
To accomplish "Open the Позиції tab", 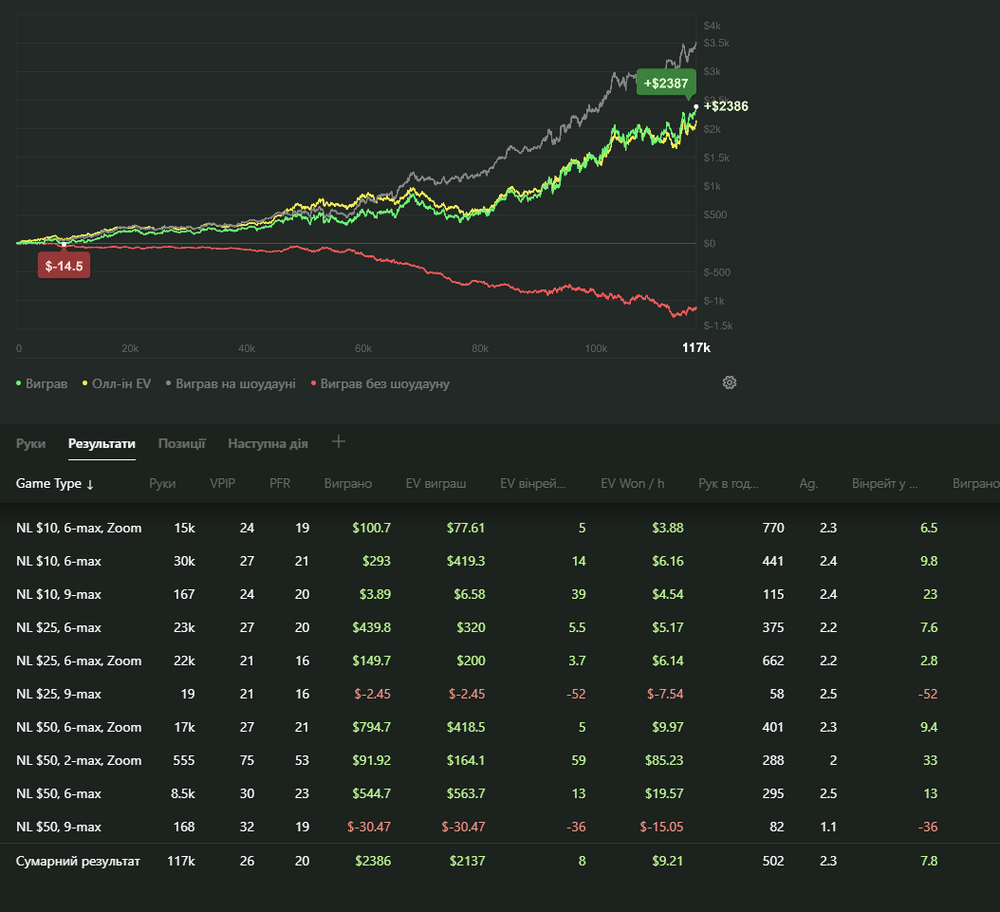I will click(x=181, y=443).
